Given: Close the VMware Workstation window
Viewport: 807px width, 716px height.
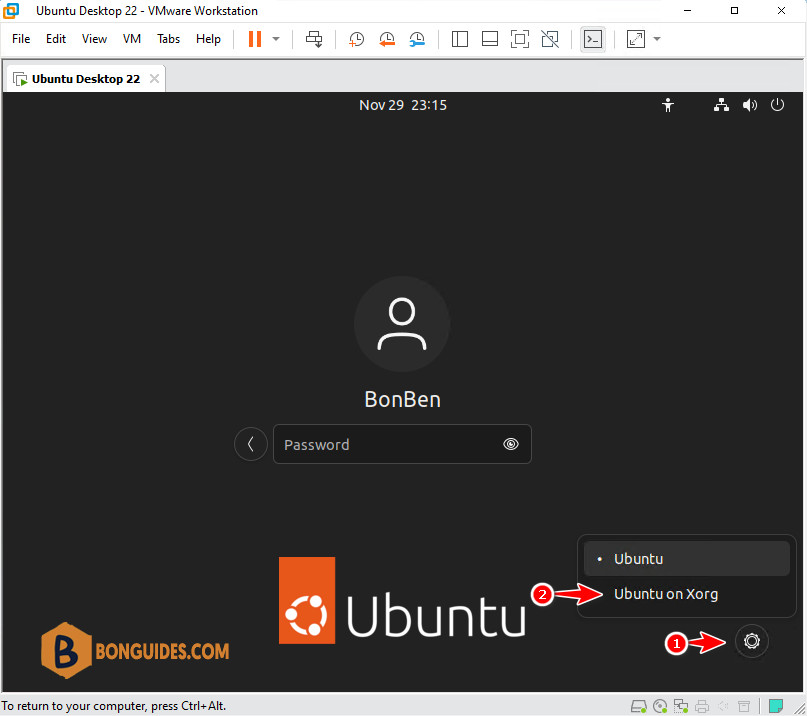Looking at the screenshot, I should tap(781, 11).
